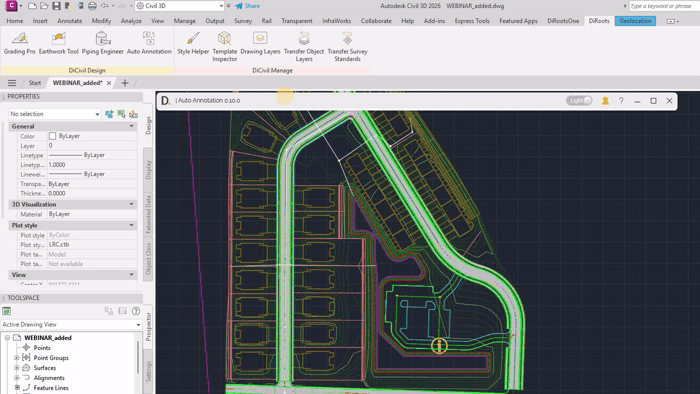700x394 pixels.
Task: Click the New file icon in quick access toolbar
Action: click(32, 6)
